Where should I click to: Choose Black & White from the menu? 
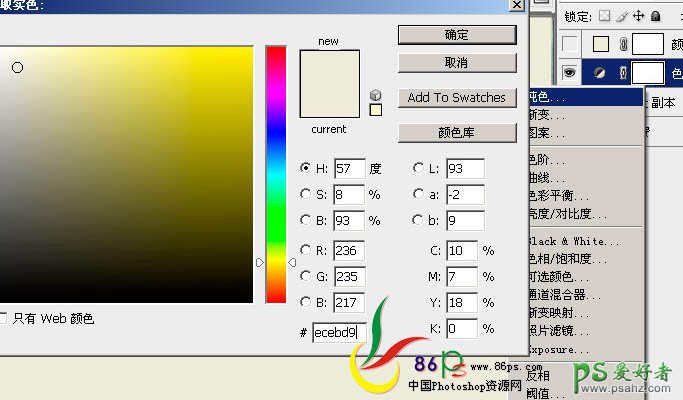pos(572,241)
